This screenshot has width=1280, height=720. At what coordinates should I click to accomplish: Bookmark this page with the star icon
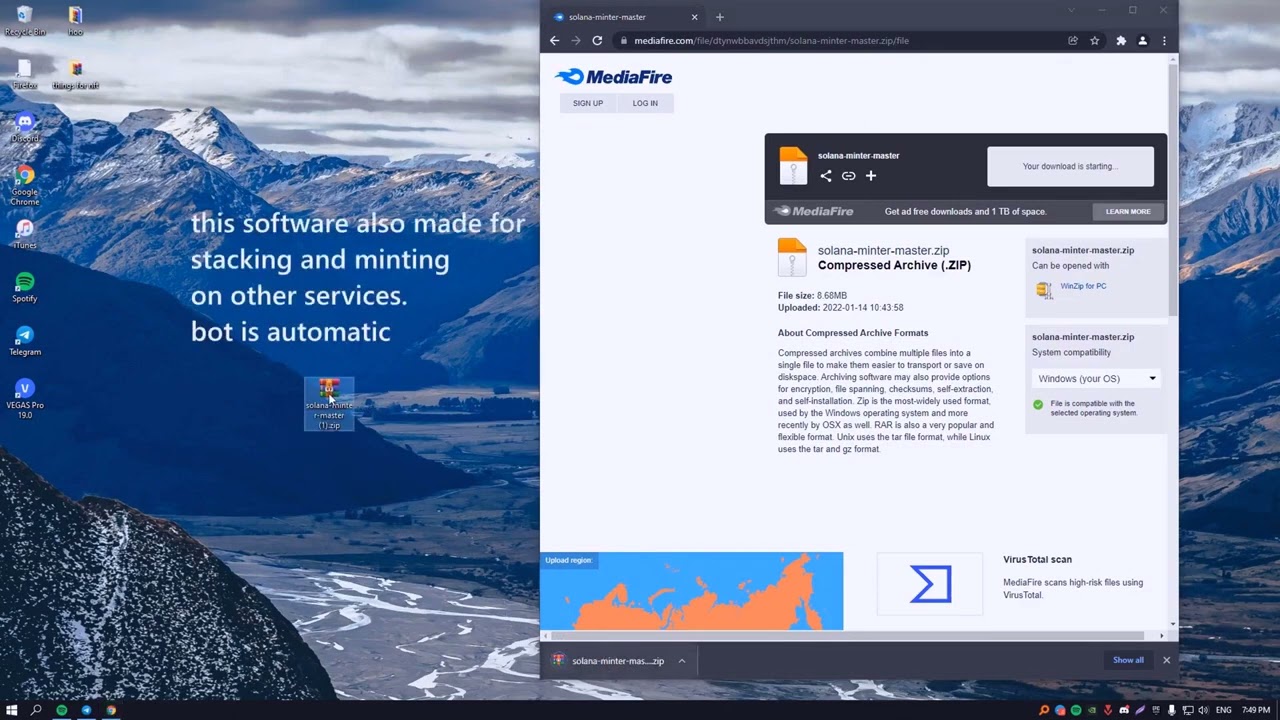tap(1095, 41)
